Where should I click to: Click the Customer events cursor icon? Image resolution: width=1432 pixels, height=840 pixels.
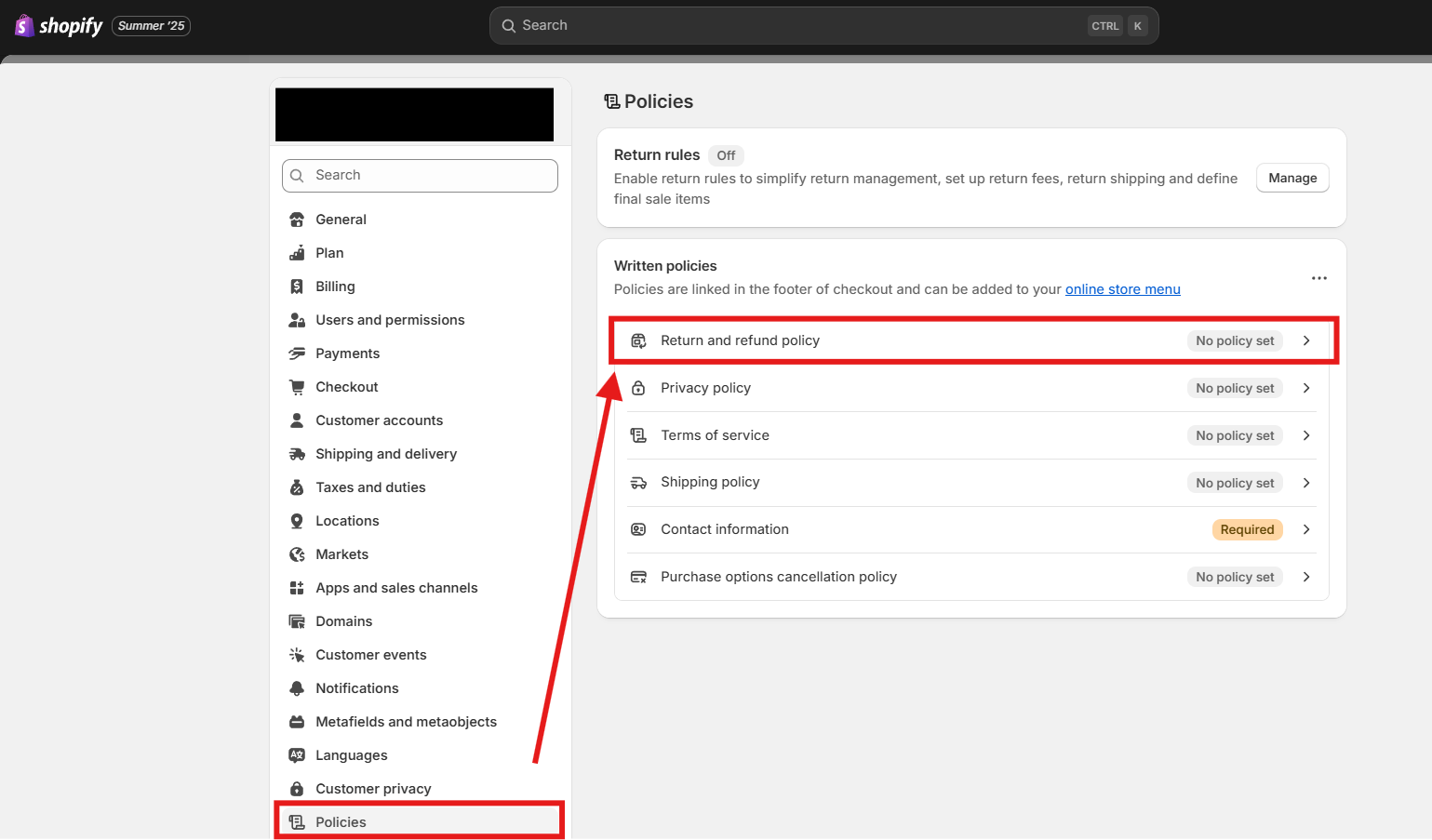click(x=297, y=655)
